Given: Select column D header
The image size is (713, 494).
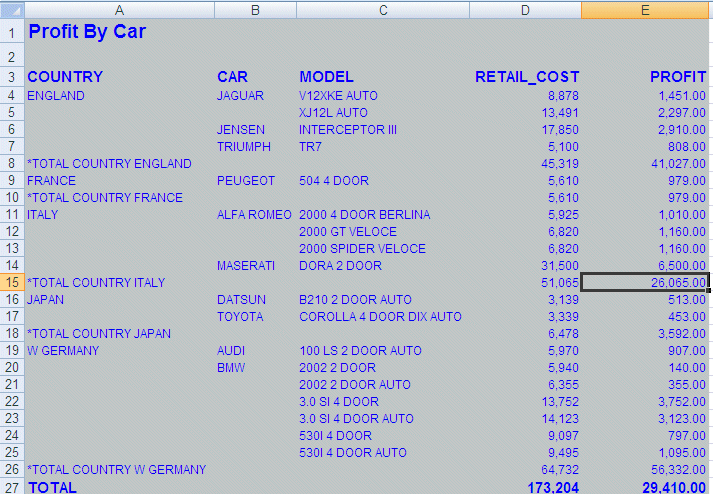Looking at the screenshot, I should coord(525,10).
